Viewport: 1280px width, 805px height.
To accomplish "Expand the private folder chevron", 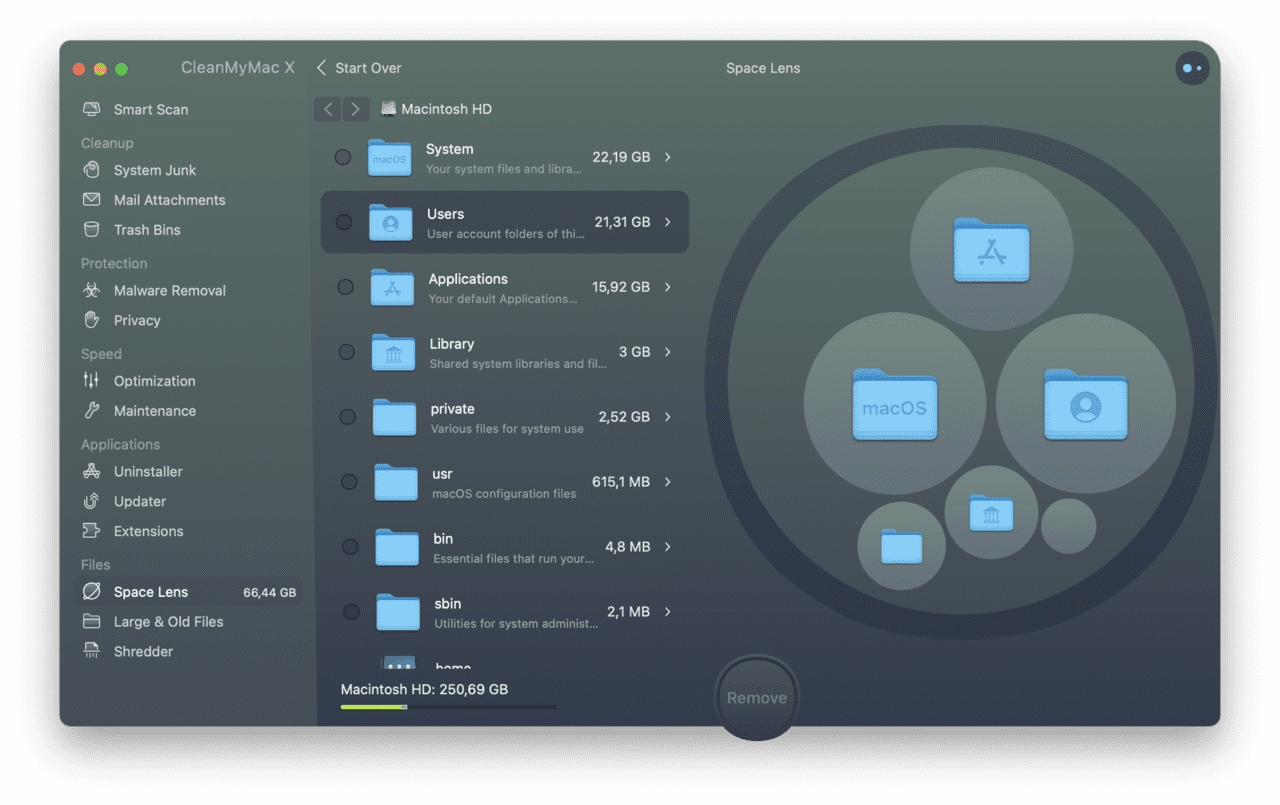I will click(x=668, y=417).
